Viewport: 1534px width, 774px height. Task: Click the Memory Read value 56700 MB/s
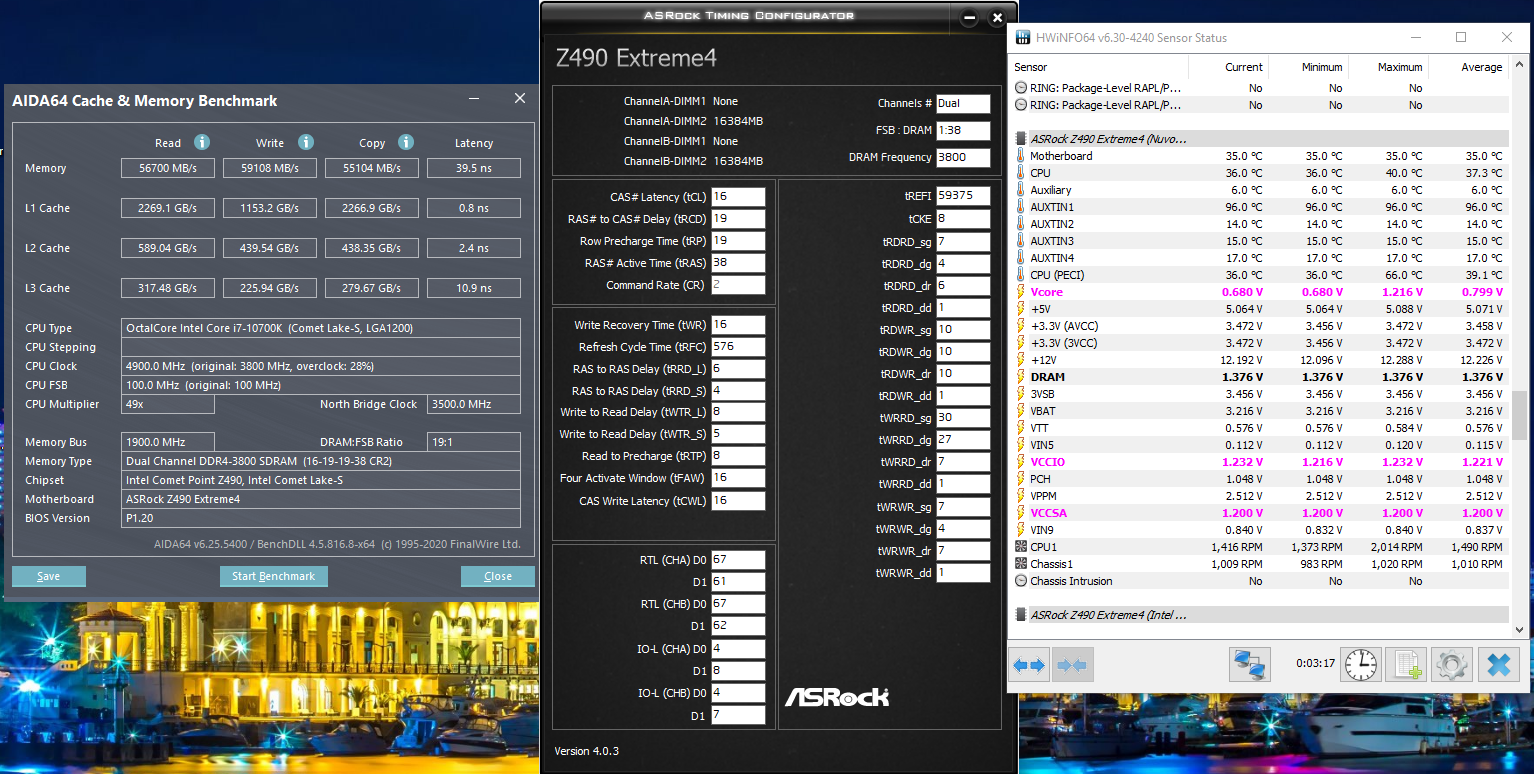click(x=168, y=168)
